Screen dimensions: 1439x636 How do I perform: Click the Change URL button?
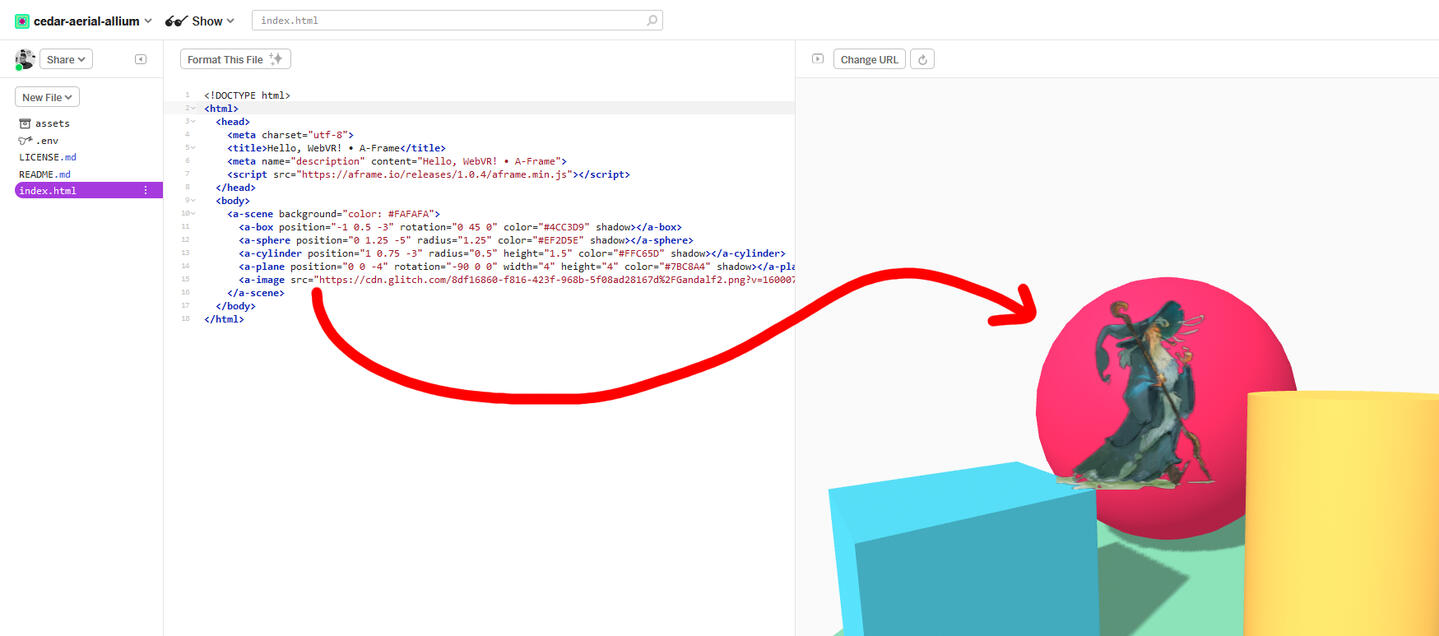(868, 60)
